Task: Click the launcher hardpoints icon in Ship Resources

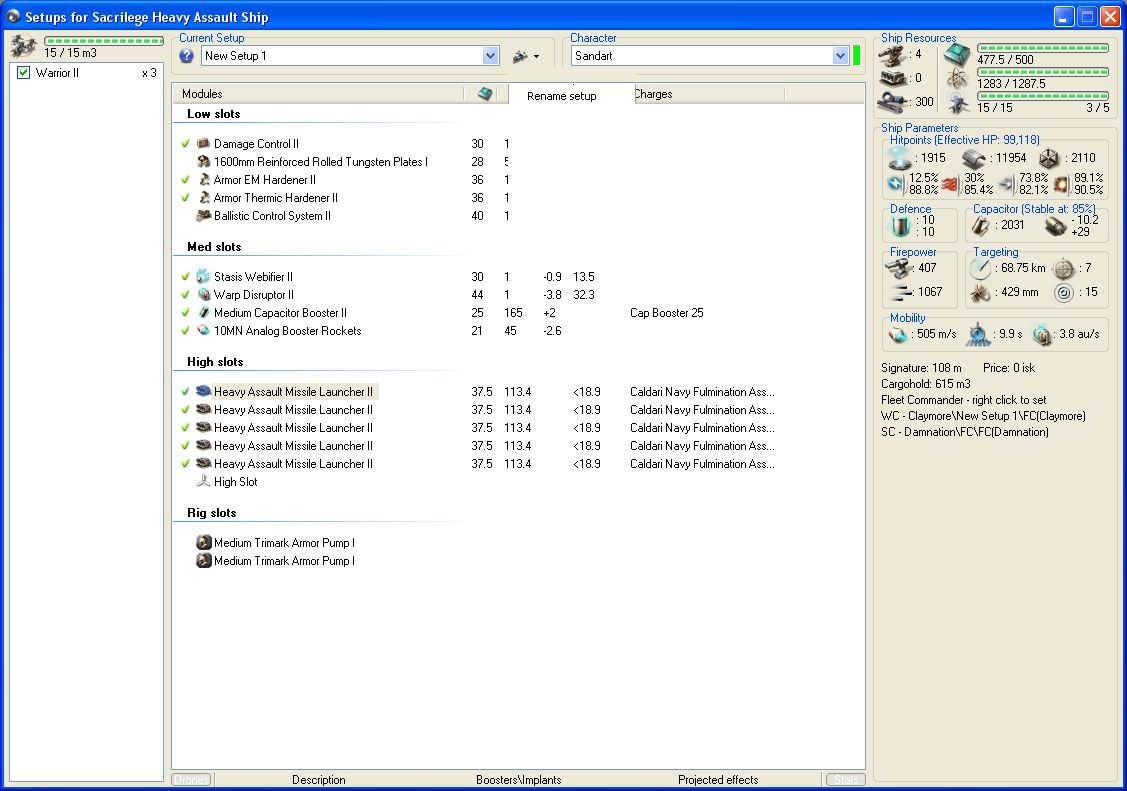Action: (893, 78)
